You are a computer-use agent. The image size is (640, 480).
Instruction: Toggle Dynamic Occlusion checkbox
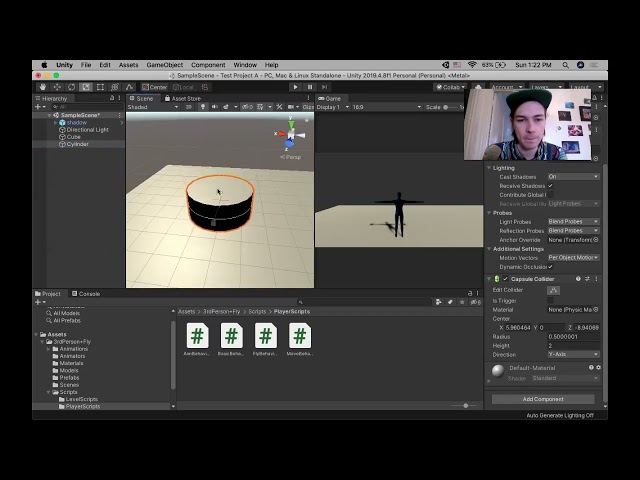pyautogui.click(x=550, y=267)
